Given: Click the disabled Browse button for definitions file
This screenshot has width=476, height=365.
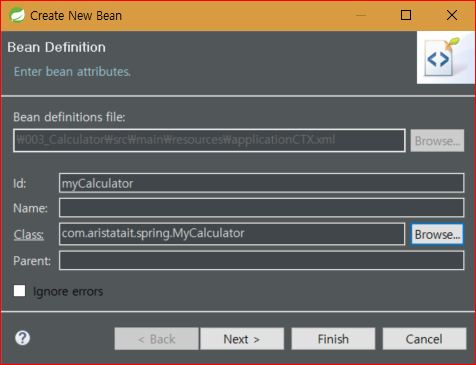Looking at the screenshot, I should click(x=437, y=141).
